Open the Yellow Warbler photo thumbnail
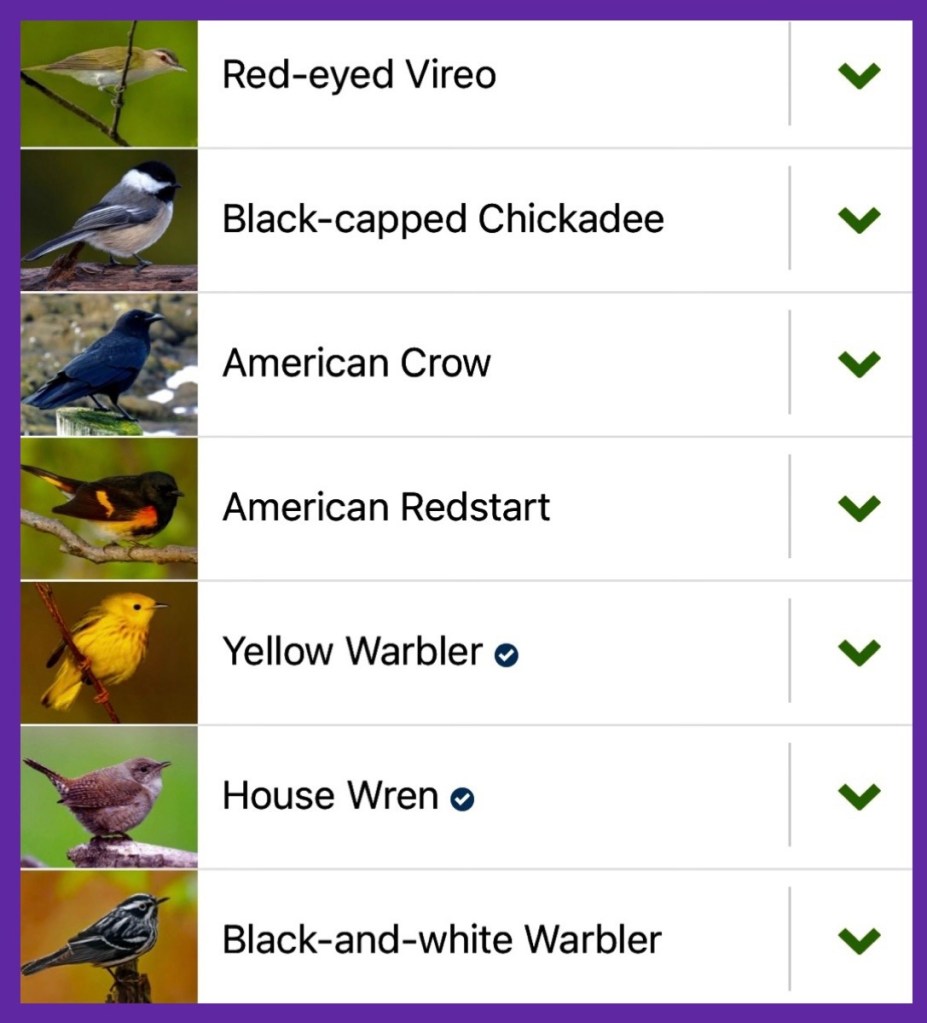 [x=109, y=652]
